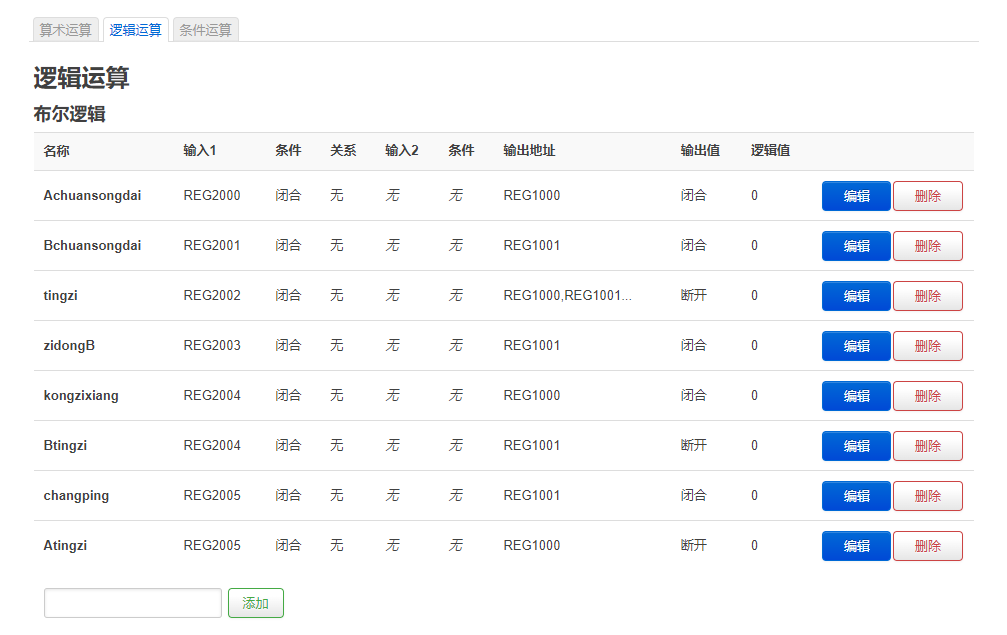
Task: Delete the Bchuansongdai entry
Action: tap(927, 246)
